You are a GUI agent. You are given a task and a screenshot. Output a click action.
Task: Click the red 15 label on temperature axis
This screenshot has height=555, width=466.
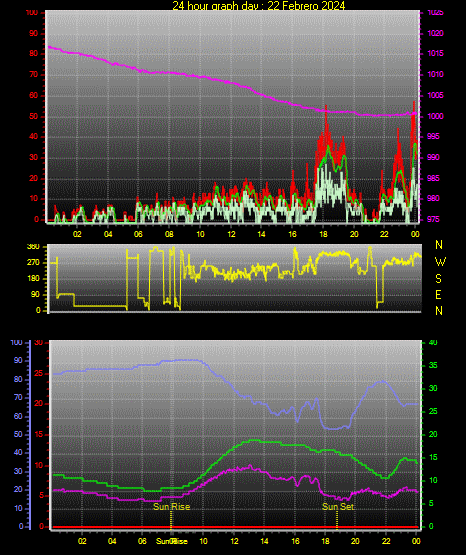(x=39, y=434)
